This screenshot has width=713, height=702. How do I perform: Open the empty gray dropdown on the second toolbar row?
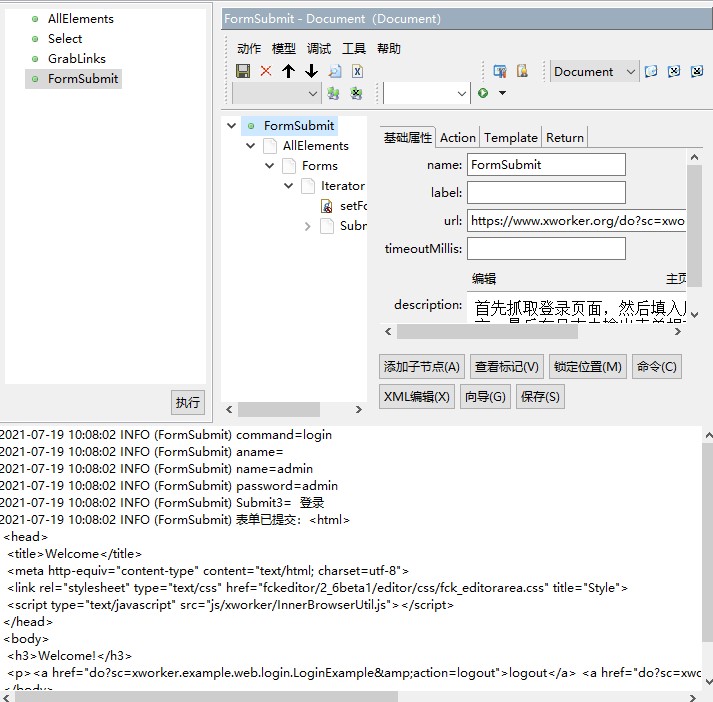(276, 93)
